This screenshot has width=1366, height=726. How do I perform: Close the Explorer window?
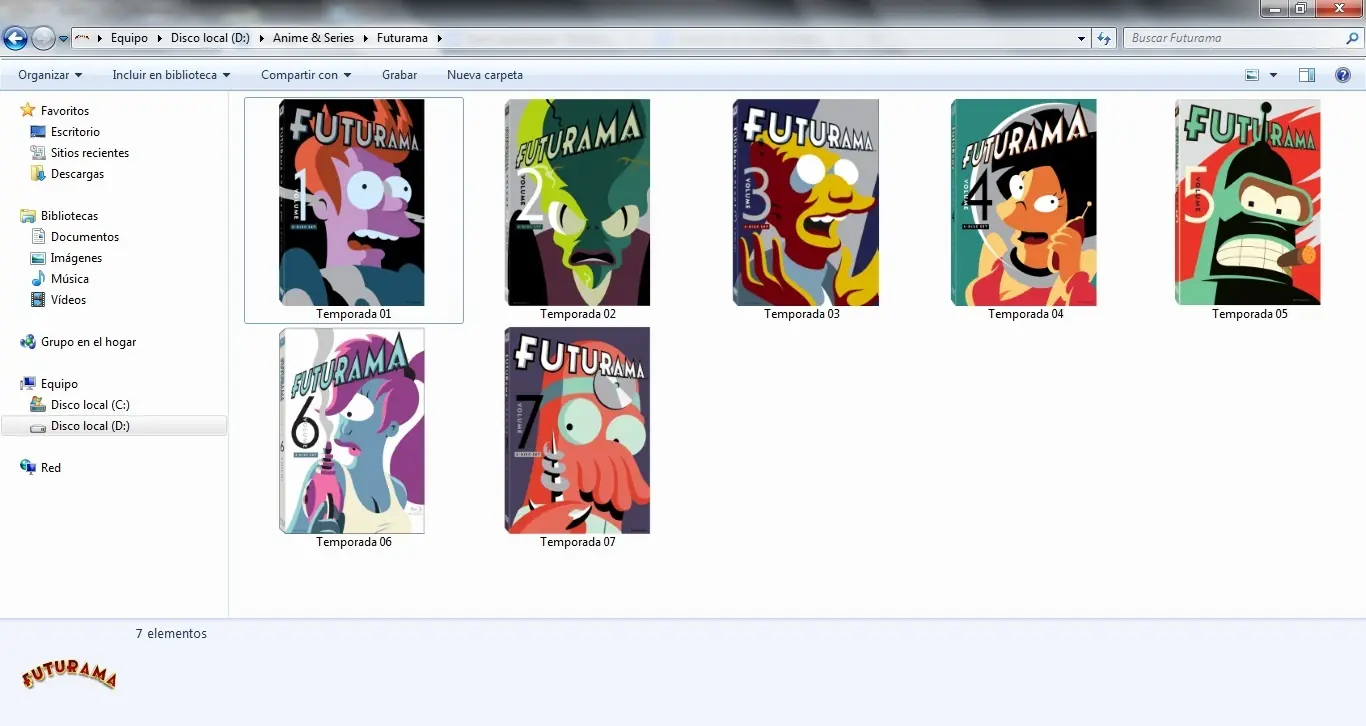pos(1338,9)
